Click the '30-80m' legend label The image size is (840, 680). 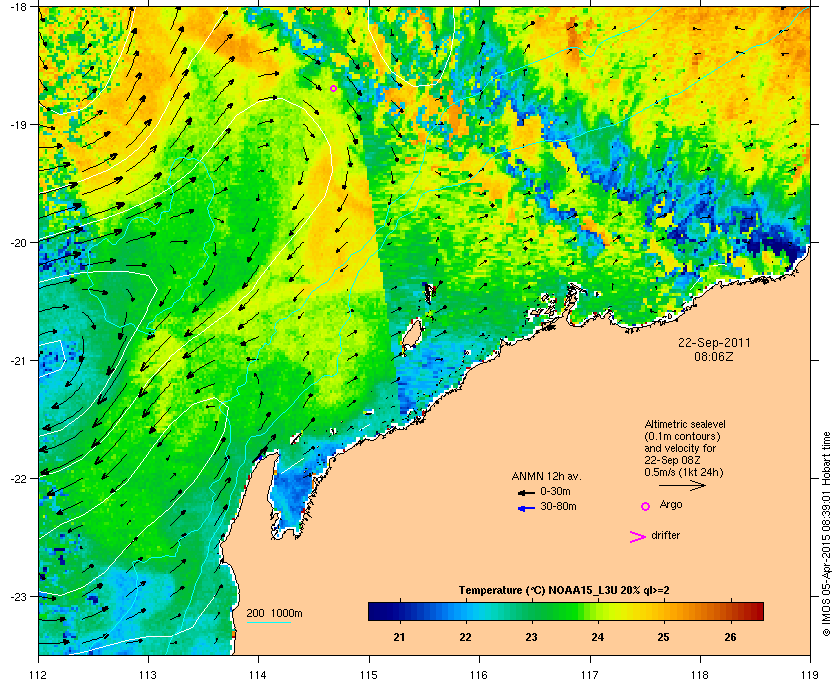click(558, 506)
